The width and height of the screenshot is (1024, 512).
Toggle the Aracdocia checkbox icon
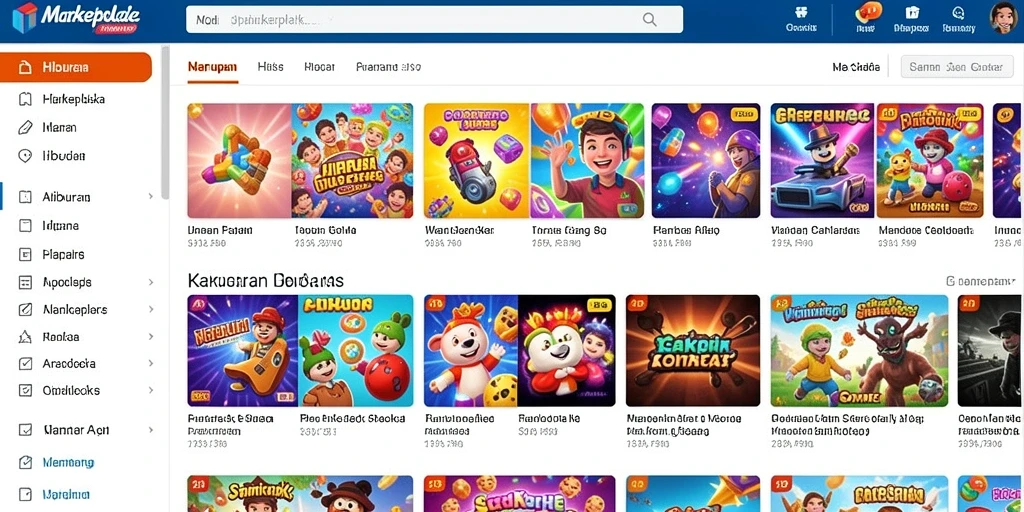(x=25, y=364)
